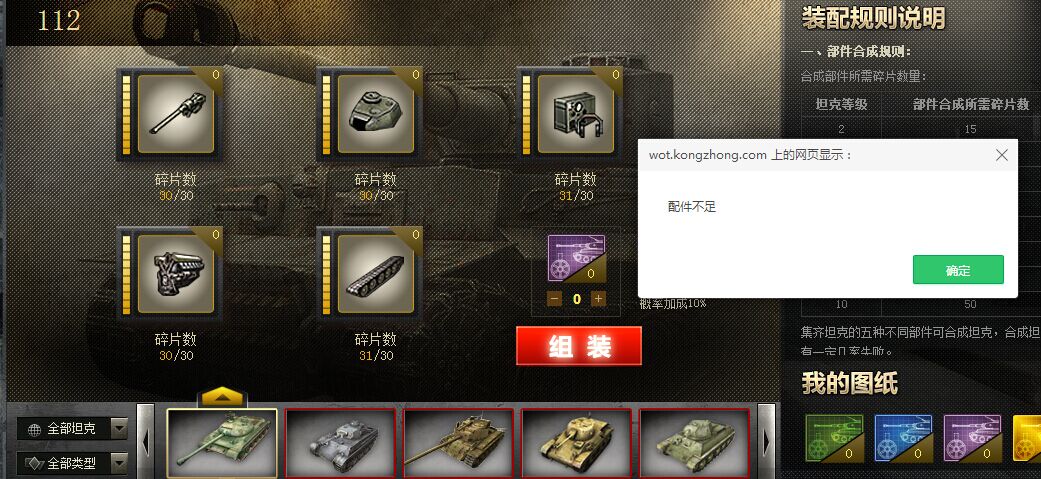Select the tank gun part icon
Screen dimensions: 1041x479
(176, 114)
